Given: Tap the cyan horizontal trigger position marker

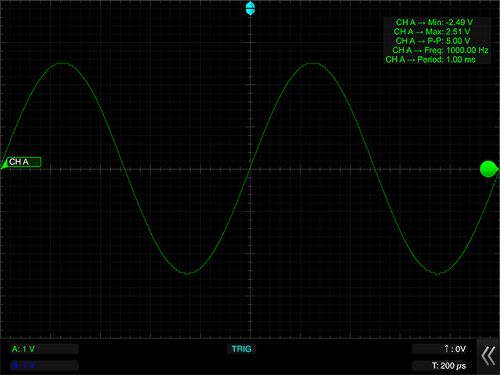Looking at the screenshot, I should coord(250,8).
